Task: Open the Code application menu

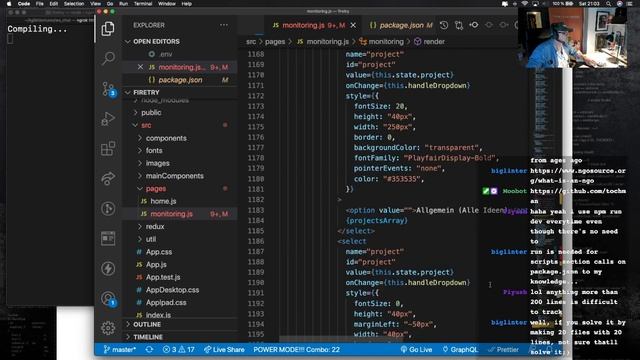Action: pyautogui.click(x=24, y=4)
